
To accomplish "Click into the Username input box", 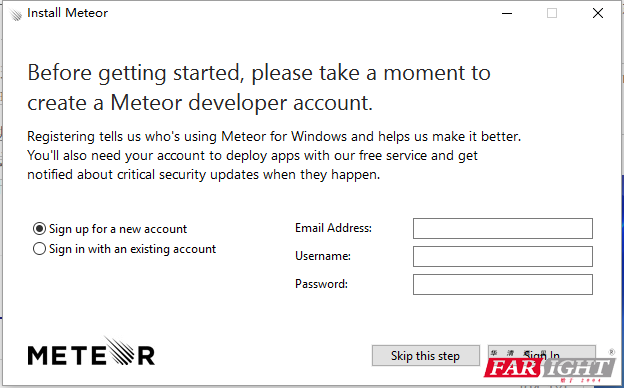I will pyautogui.click(x=503, y=256).
